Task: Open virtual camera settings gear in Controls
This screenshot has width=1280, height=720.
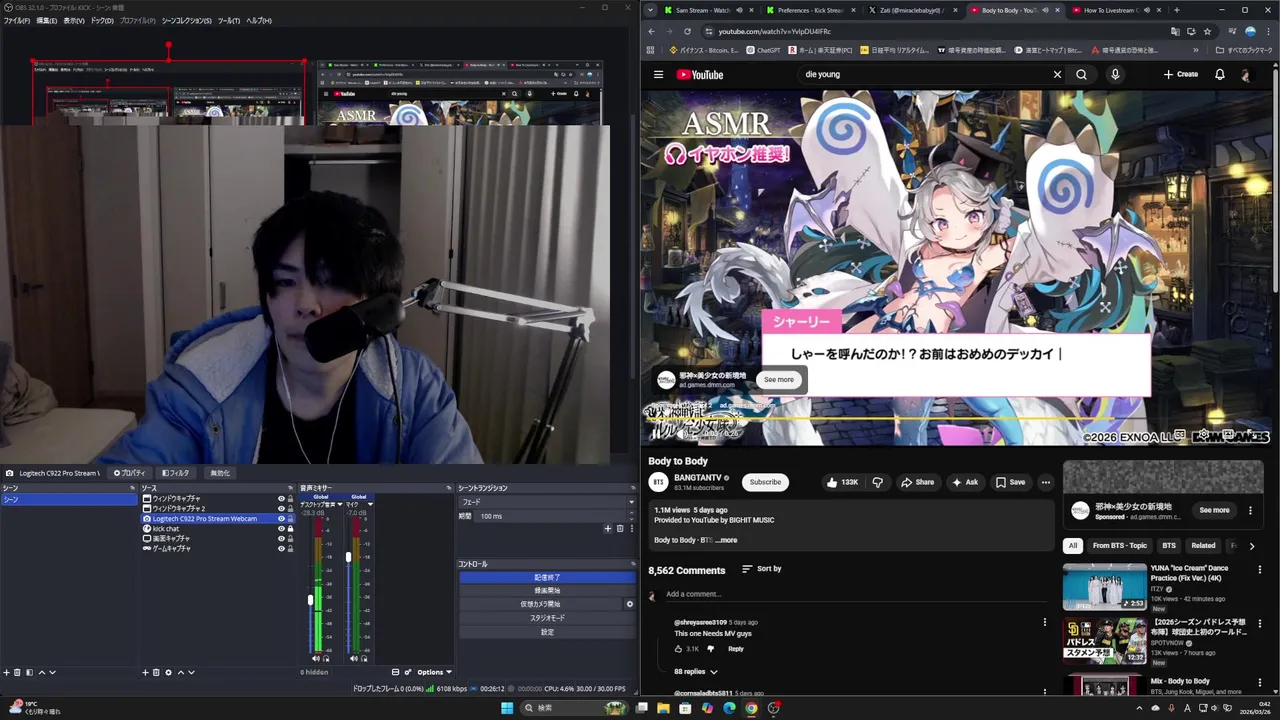Action: [629, 604]
